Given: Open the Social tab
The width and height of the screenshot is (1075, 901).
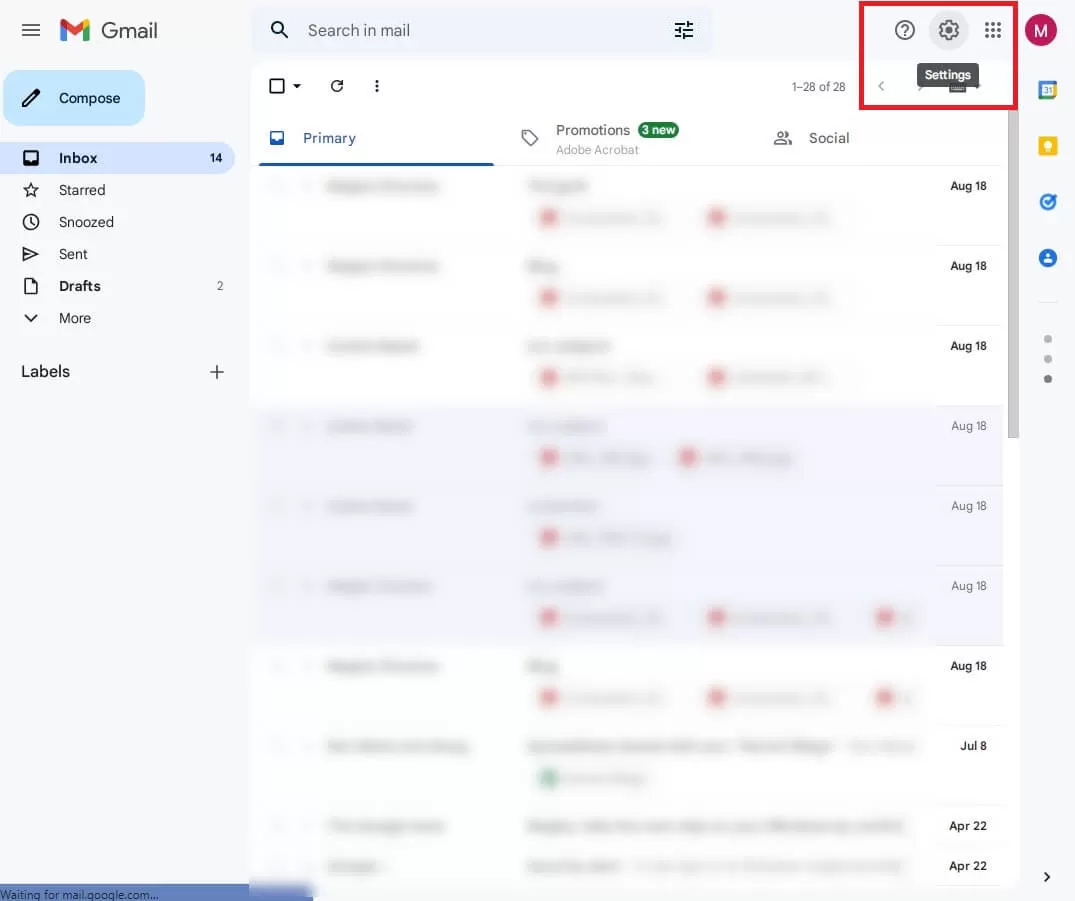Looking at the screenshot, I should pos(828,138).
